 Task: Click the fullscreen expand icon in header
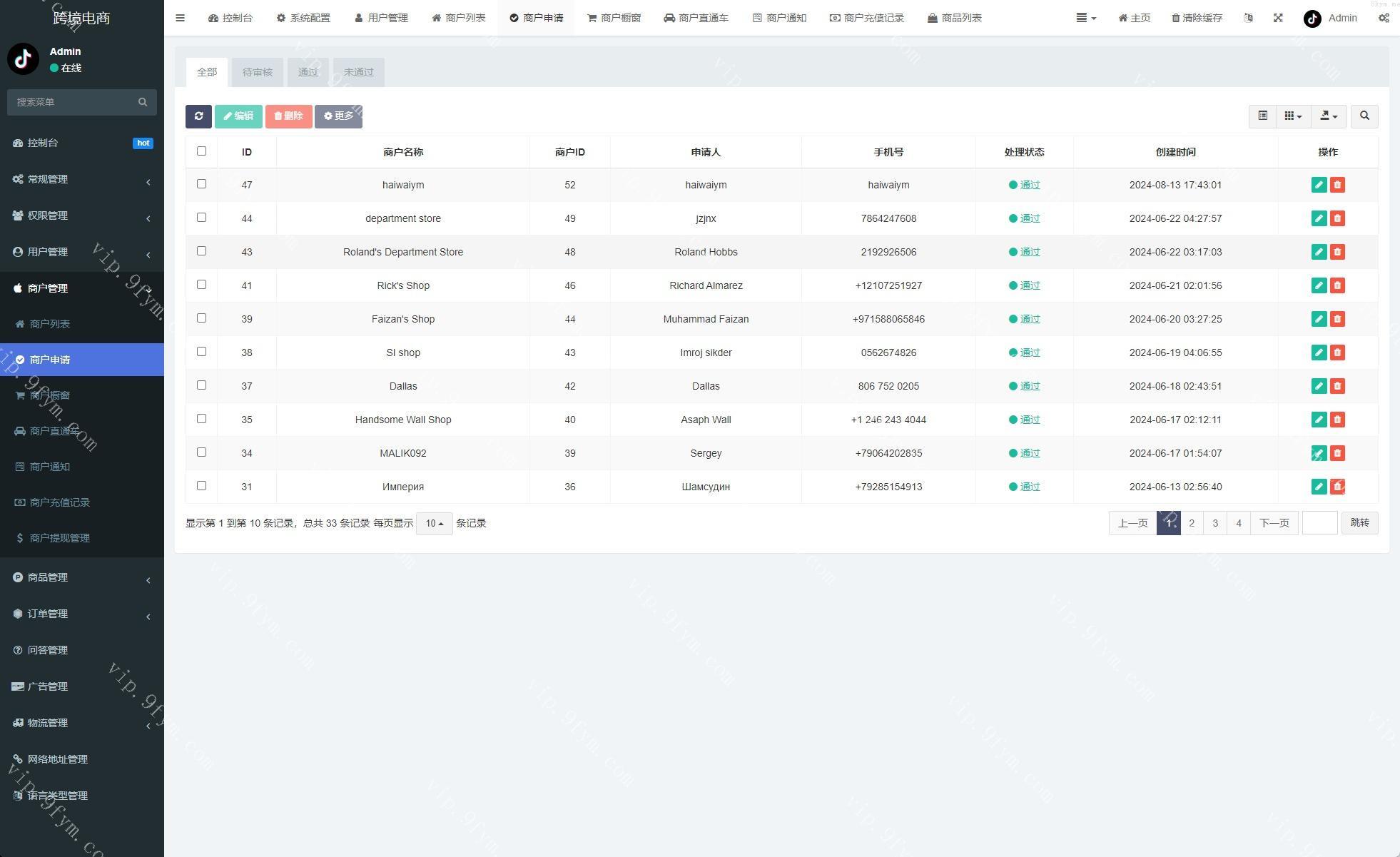(x=1278, y=18)
